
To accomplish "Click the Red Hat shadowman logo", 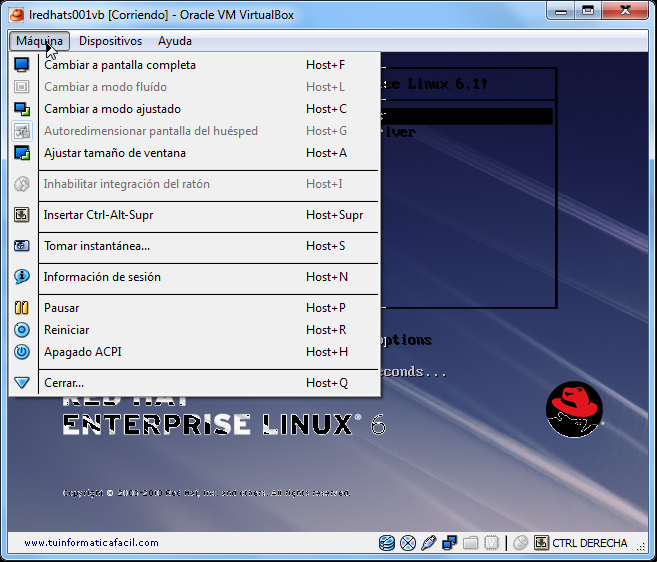I will point(574,409).
